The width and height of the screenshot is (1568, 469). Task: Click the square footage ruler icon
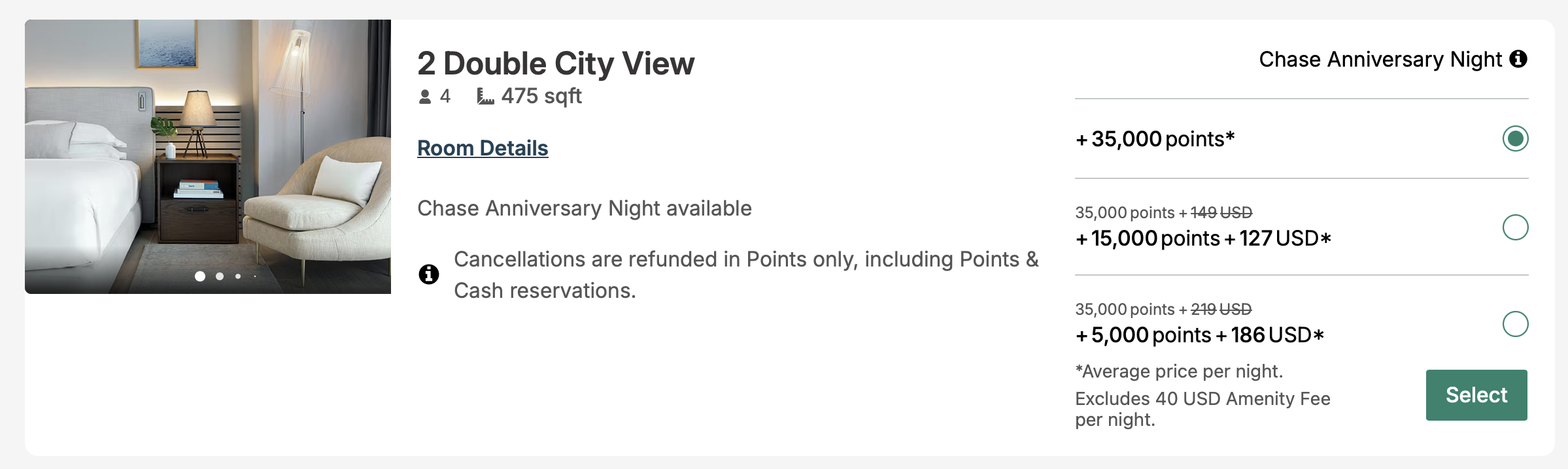coord(485,97)
